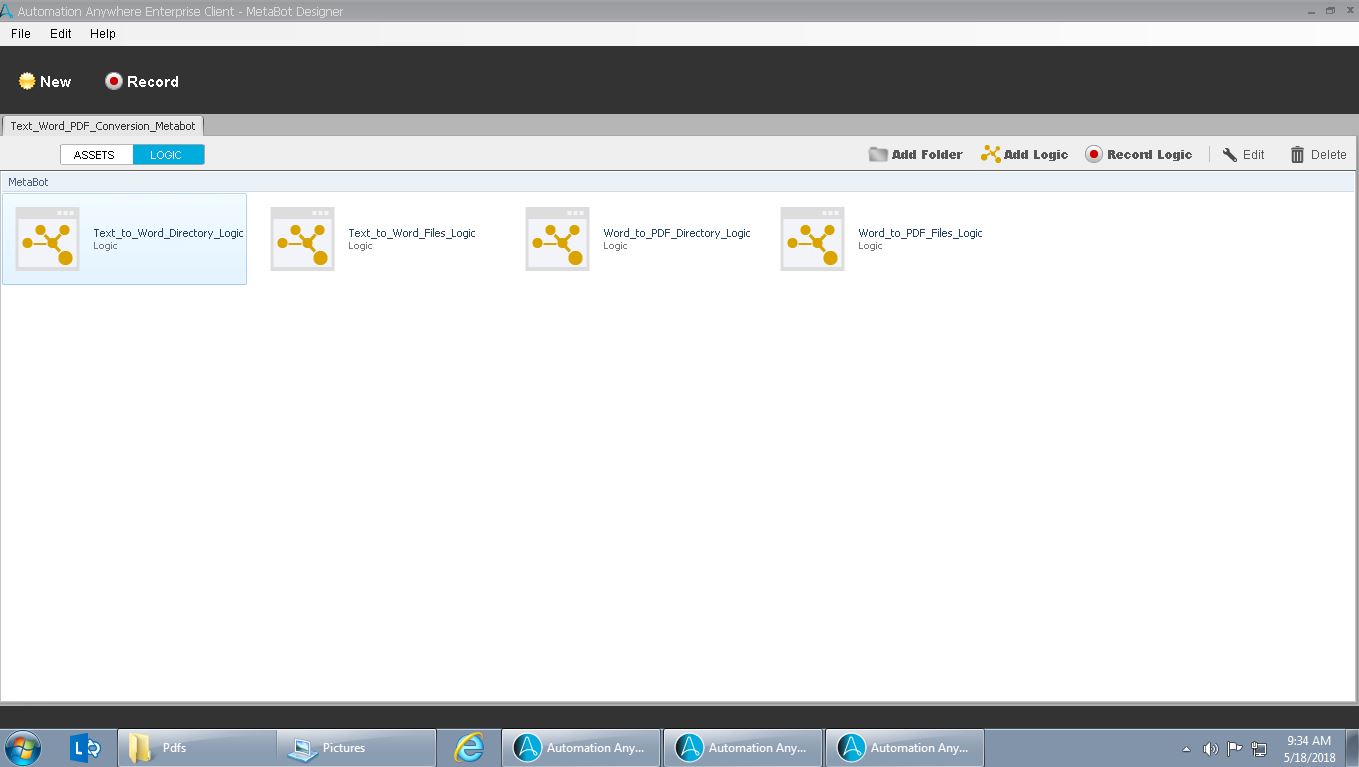
Task: Open the Help menu
Action: point(103,33)
